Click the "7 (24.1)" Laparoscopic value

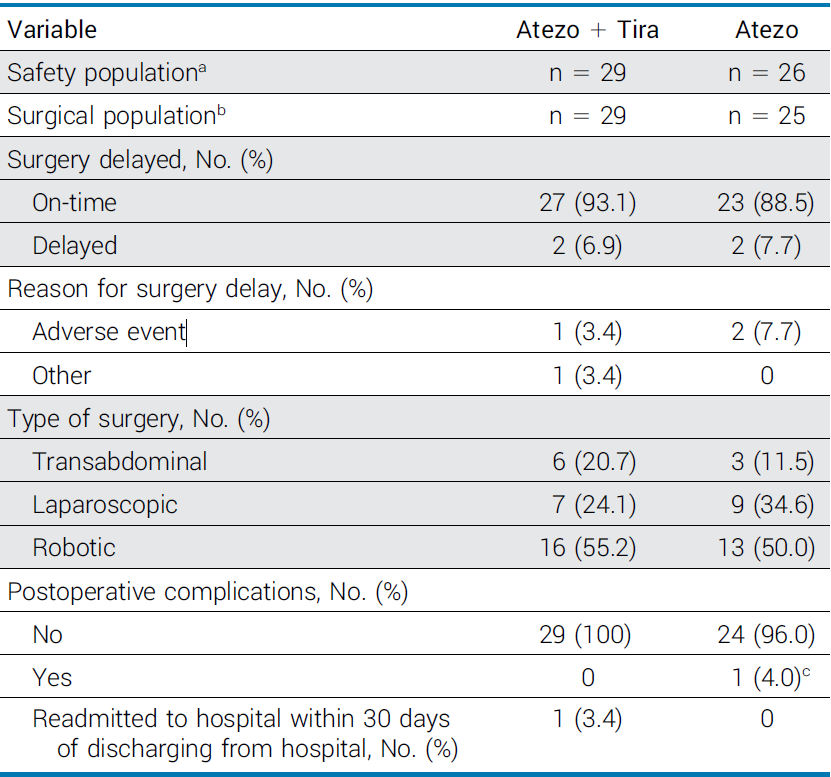(587, 505)
